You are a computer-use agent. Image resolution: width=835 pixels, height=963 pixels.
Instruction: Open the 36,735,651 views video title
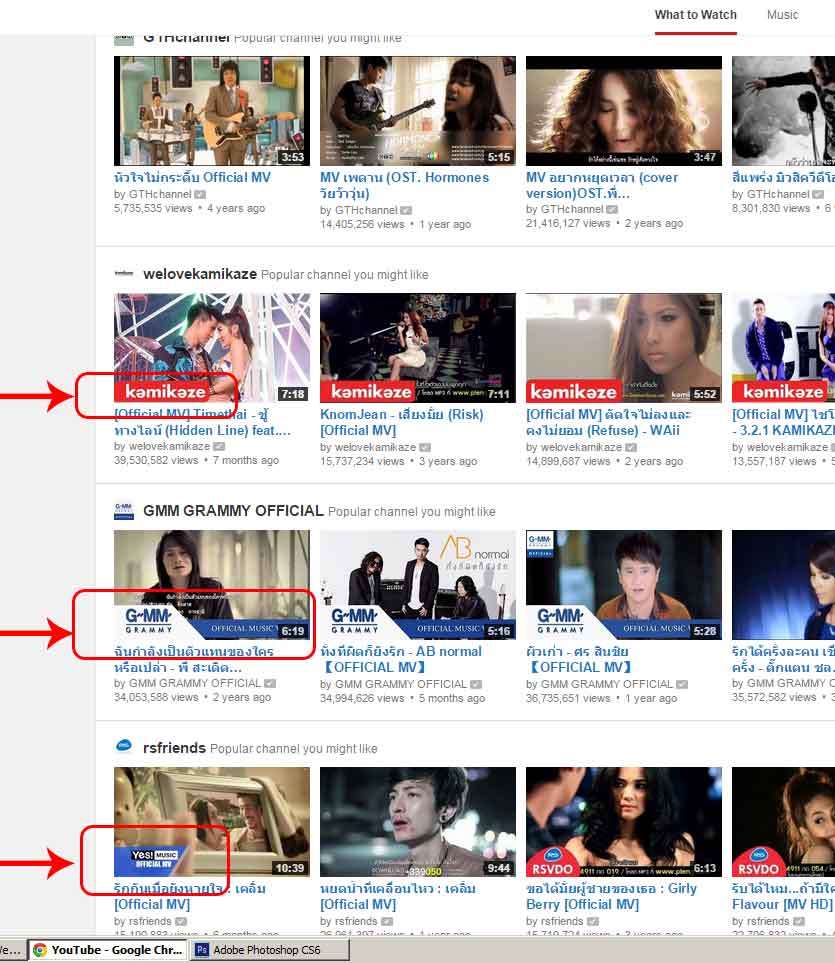point(578,660)
